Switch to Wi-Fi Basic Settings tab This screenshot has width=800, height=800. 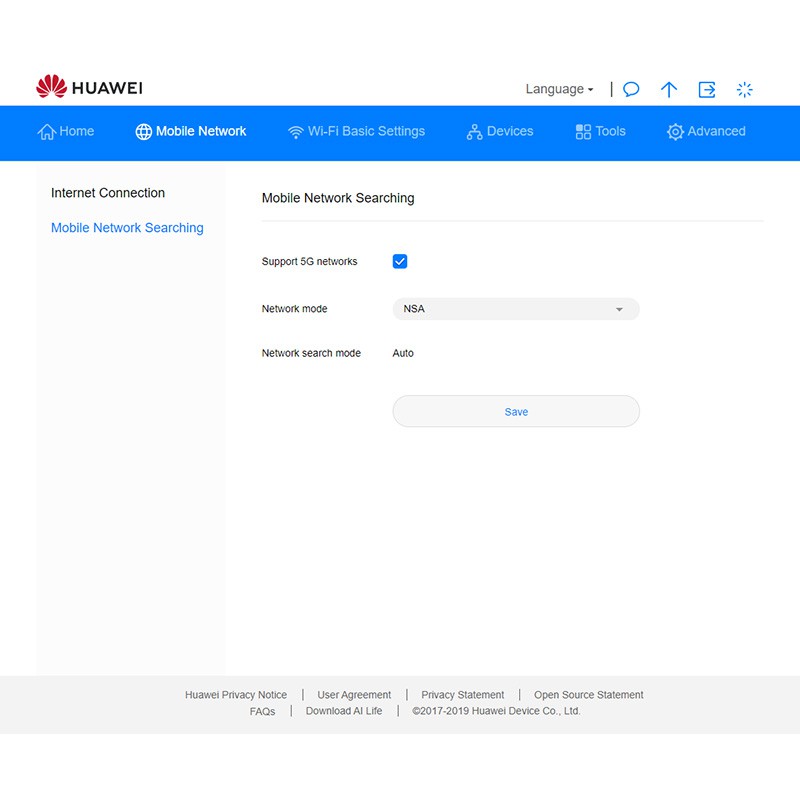356,131
